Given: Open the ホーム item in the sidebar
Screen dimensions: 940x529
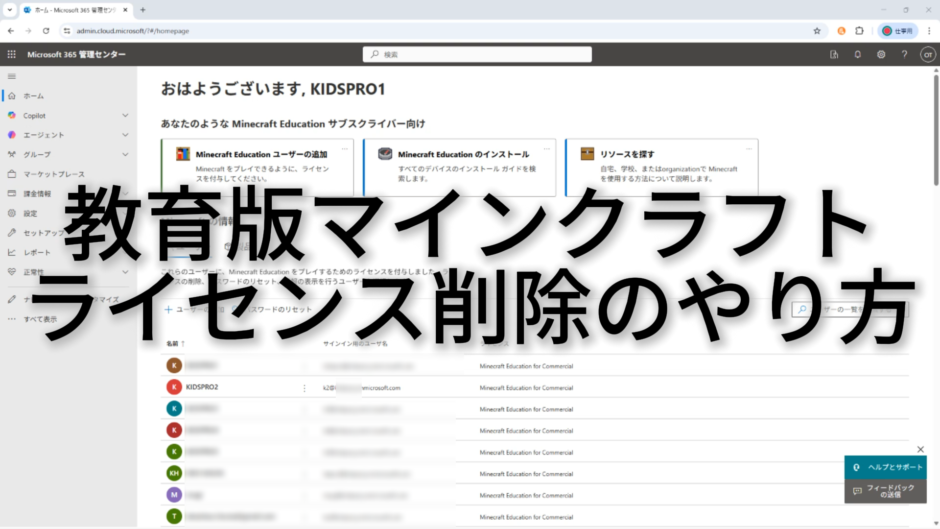Looking at the screenshot, I should [x=33, y=96].
